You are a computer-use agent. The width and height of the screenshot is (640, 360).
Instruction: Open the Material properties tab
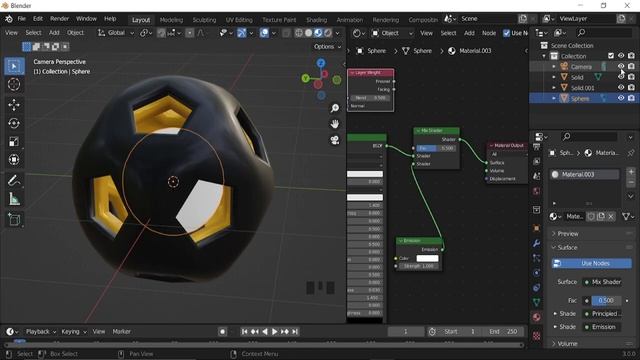537,317
